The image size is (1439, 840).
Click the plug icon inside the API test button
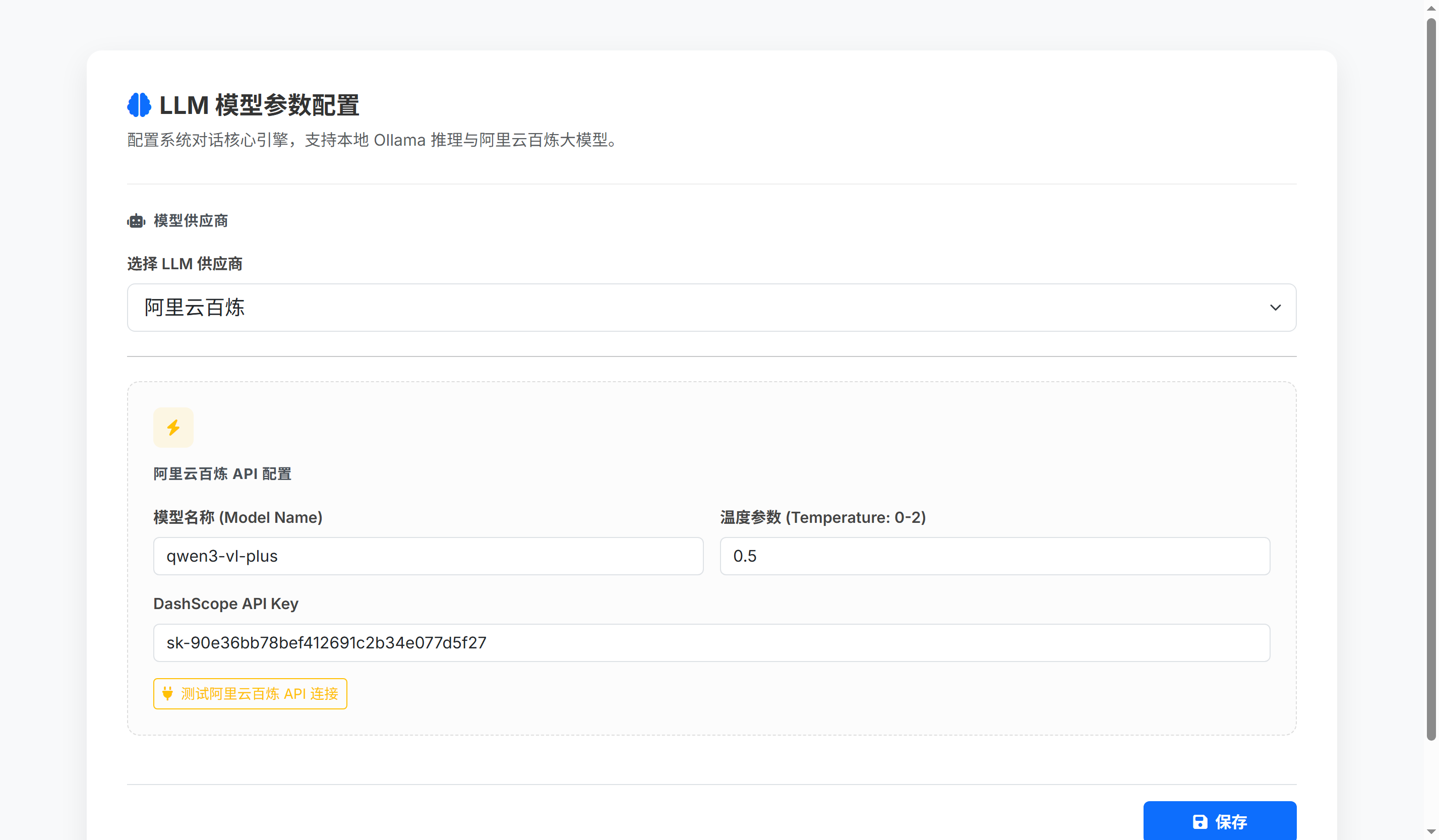[x=167, y=693]
